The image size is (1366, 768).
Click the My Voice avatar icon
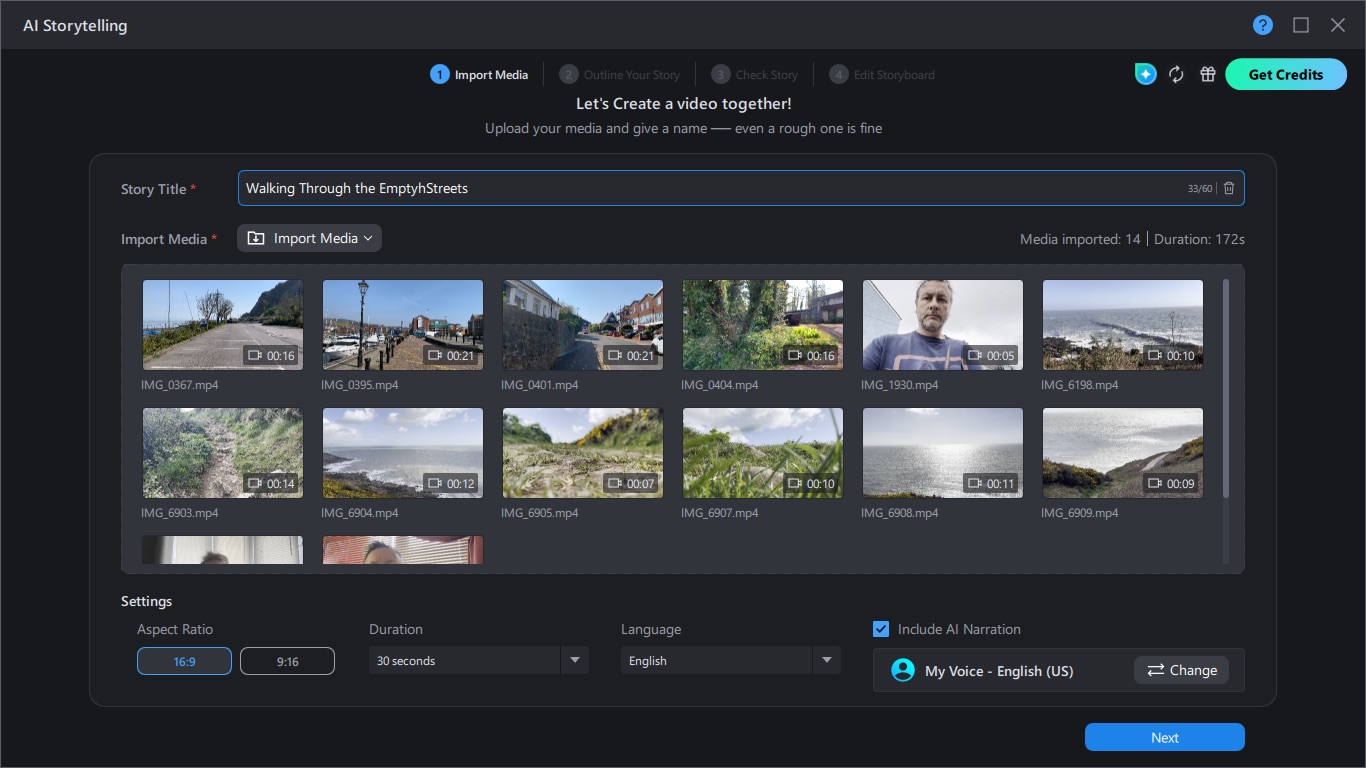(903, 670)
